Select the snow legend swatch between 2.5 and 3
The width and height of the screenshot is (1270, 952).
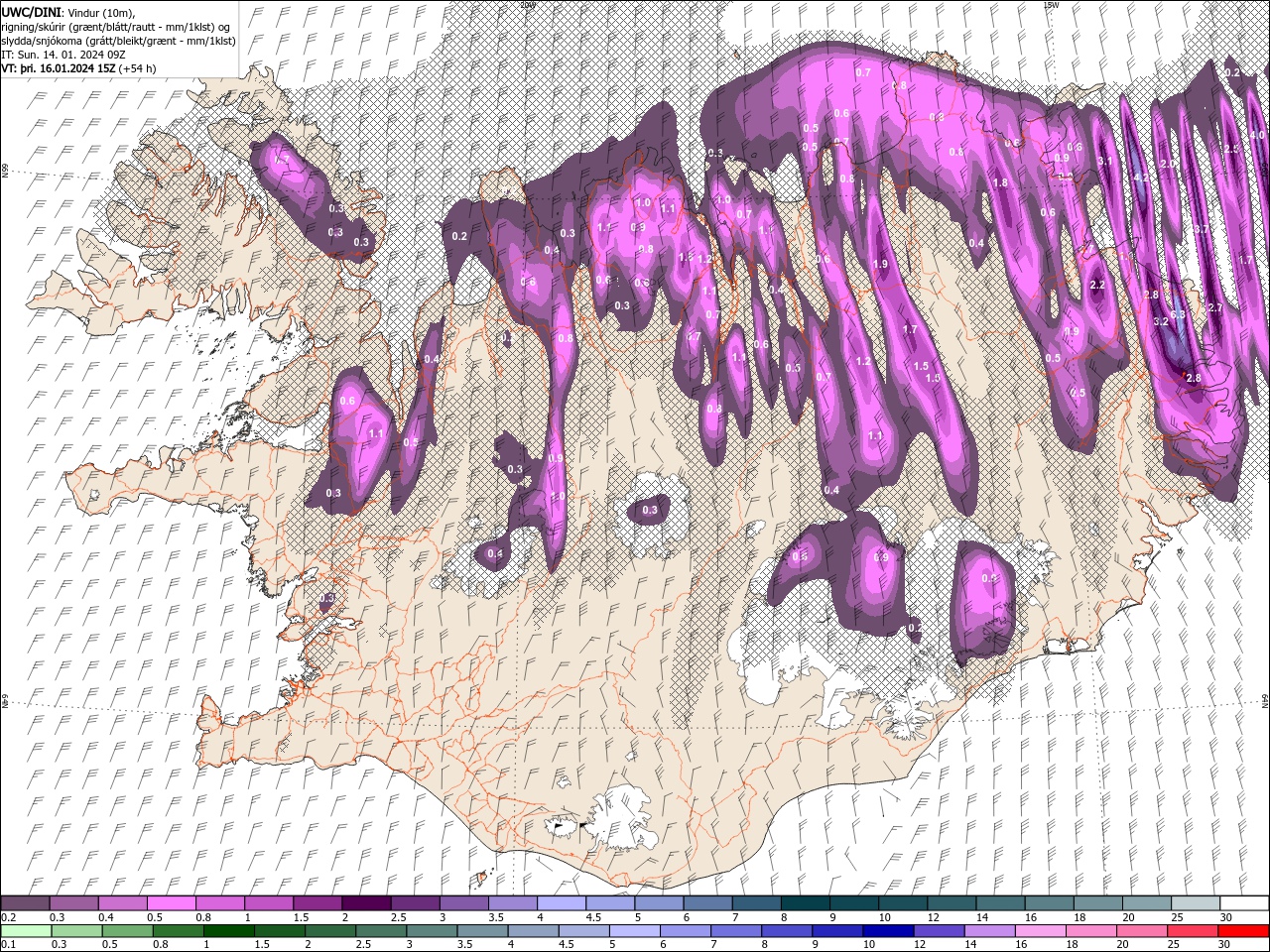(x=415, y=903)
